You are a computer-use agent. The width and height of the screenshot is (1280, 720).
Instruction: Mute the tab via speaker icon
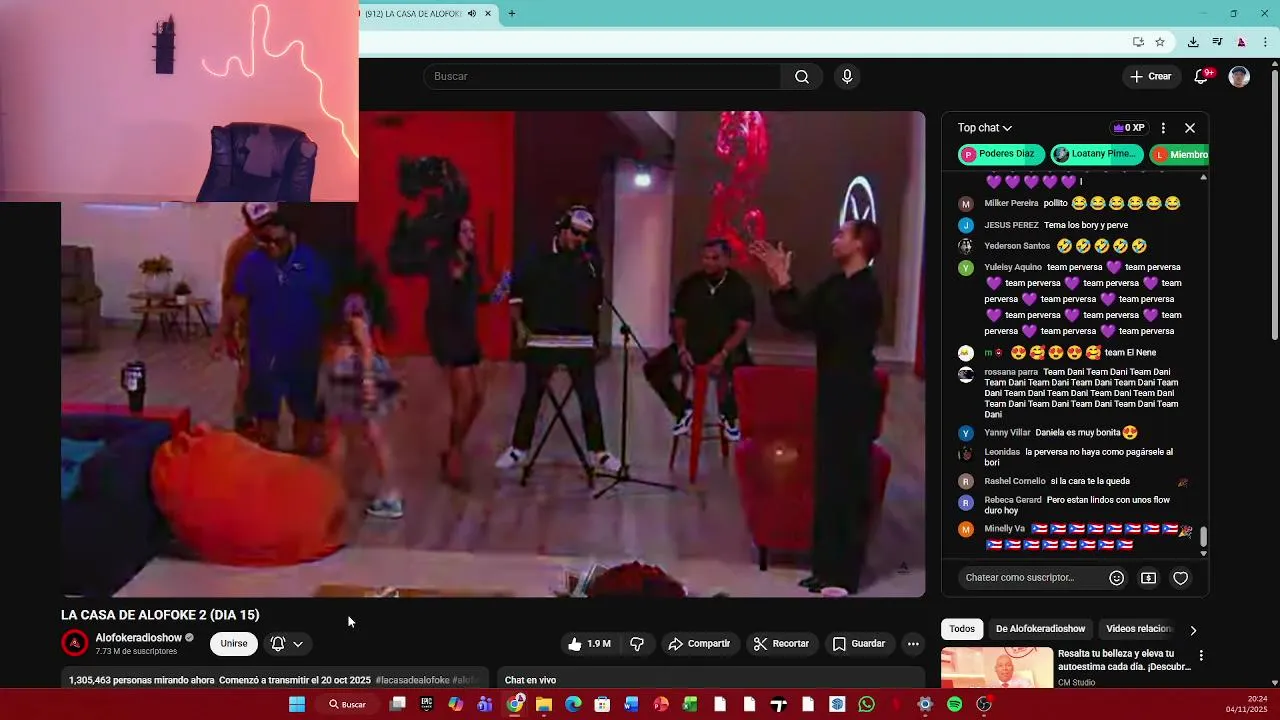point(472,14)
